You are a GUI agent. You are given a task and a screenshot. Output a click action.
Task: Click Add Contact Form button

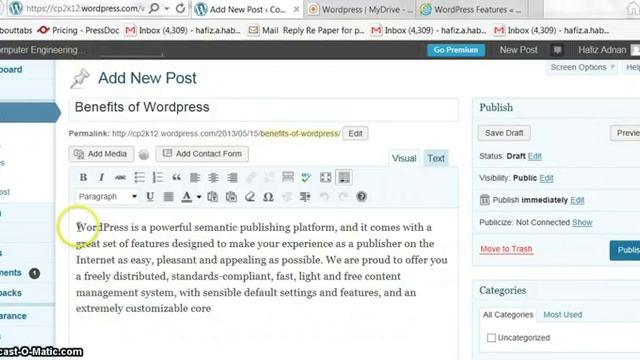(202, 154)
